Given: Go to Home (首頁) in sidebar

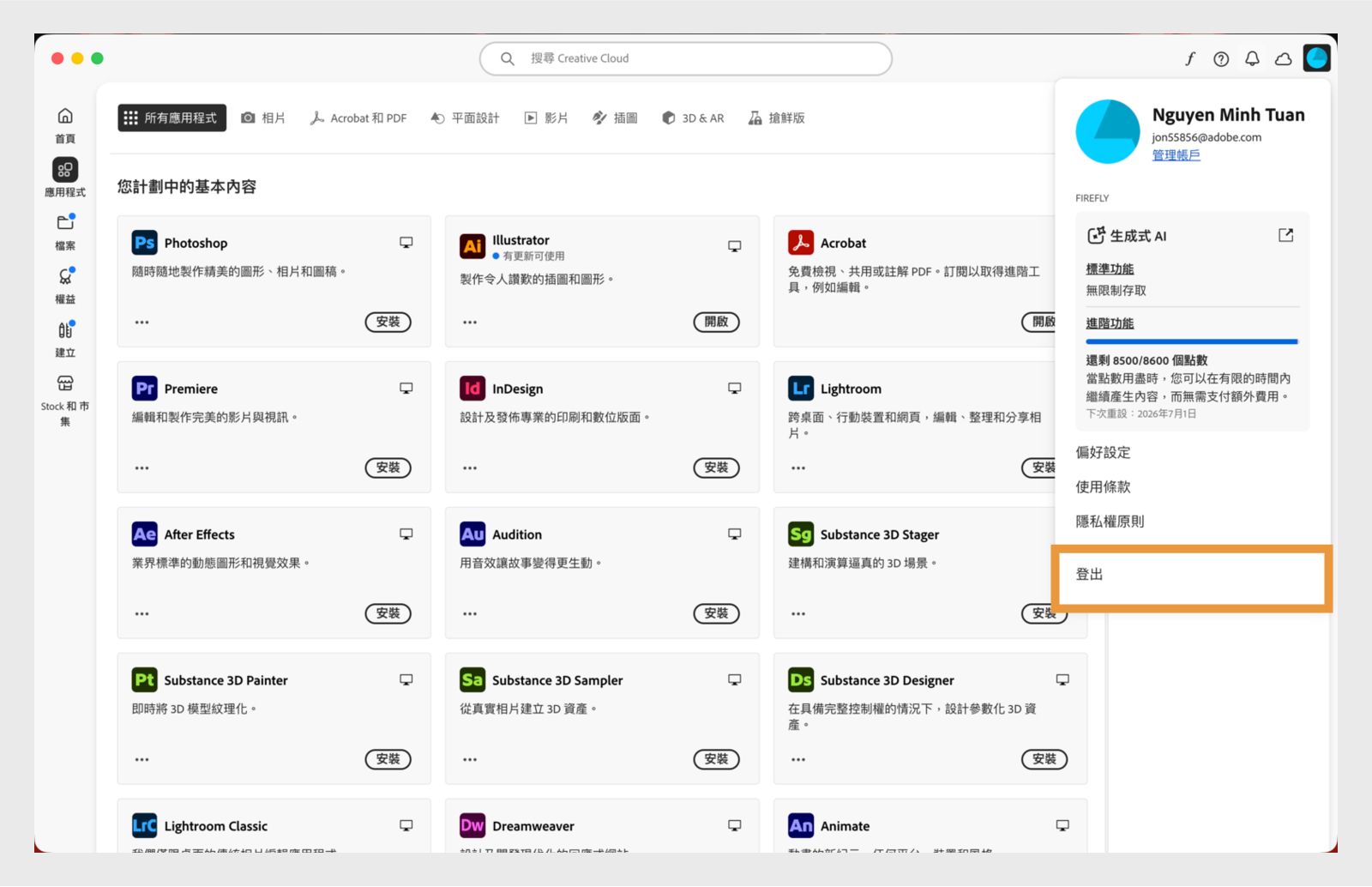Looking at the screenshot, I should (65, 125).
